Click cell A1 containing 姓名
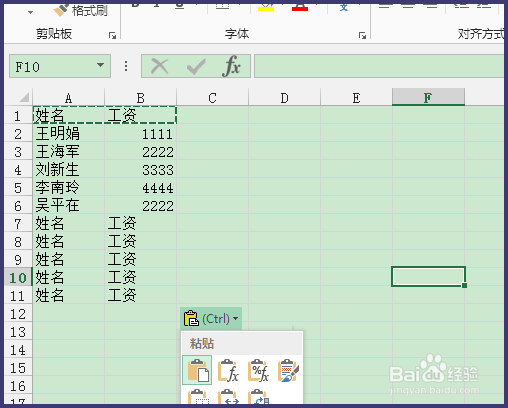This screenshot has height=408, width=508. pos(69,115)
